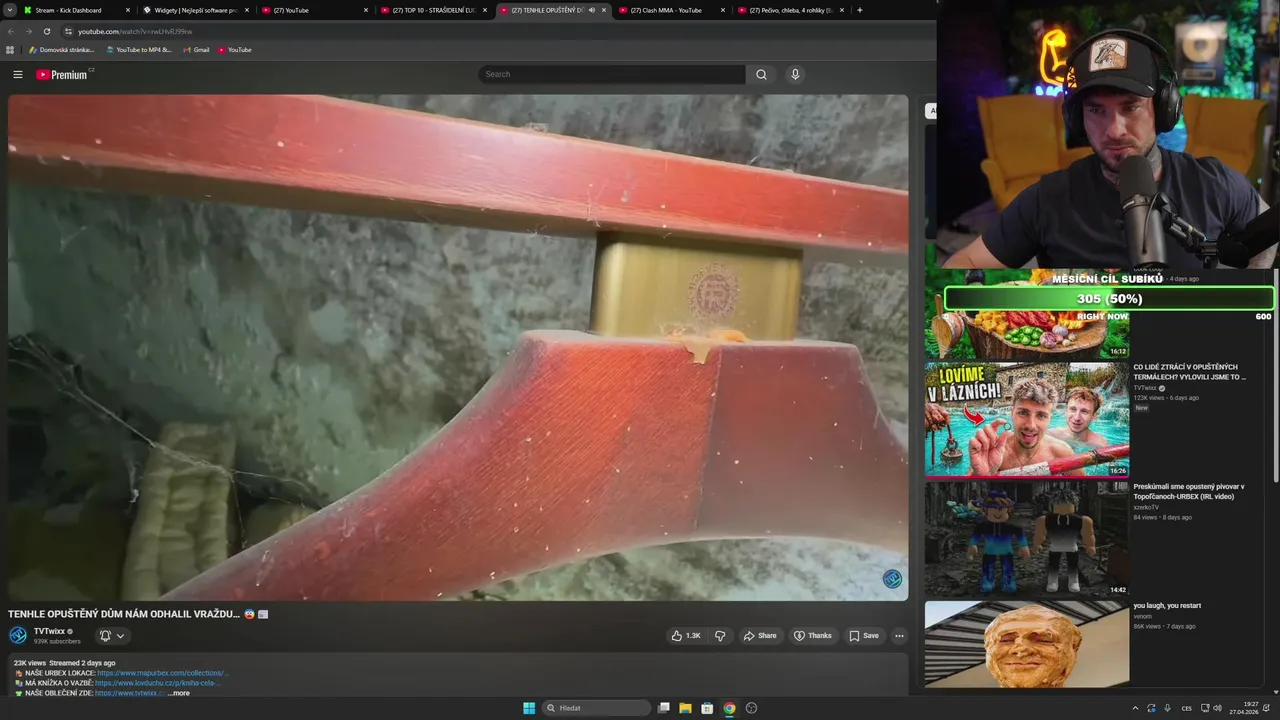Open the tvtwixx clothing link

coord(131,693)
